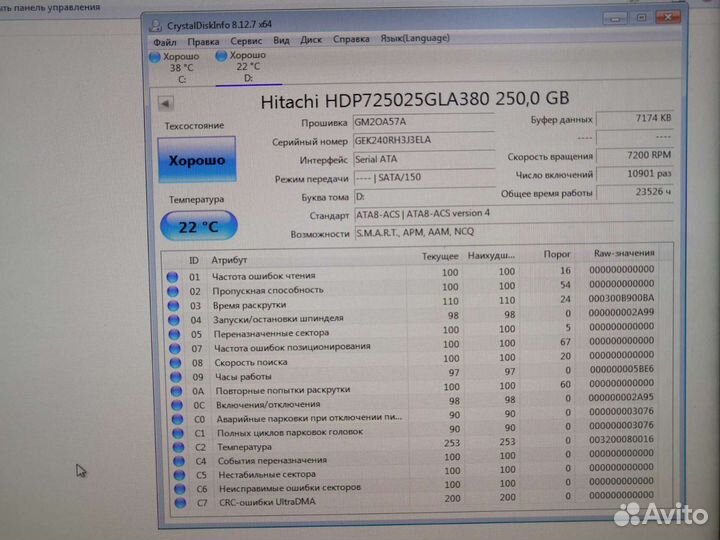
Task: Click the Hitachi HDP725025GLA380 250,0 GB title
Action: pyautogui.click(x=415, y=100)
